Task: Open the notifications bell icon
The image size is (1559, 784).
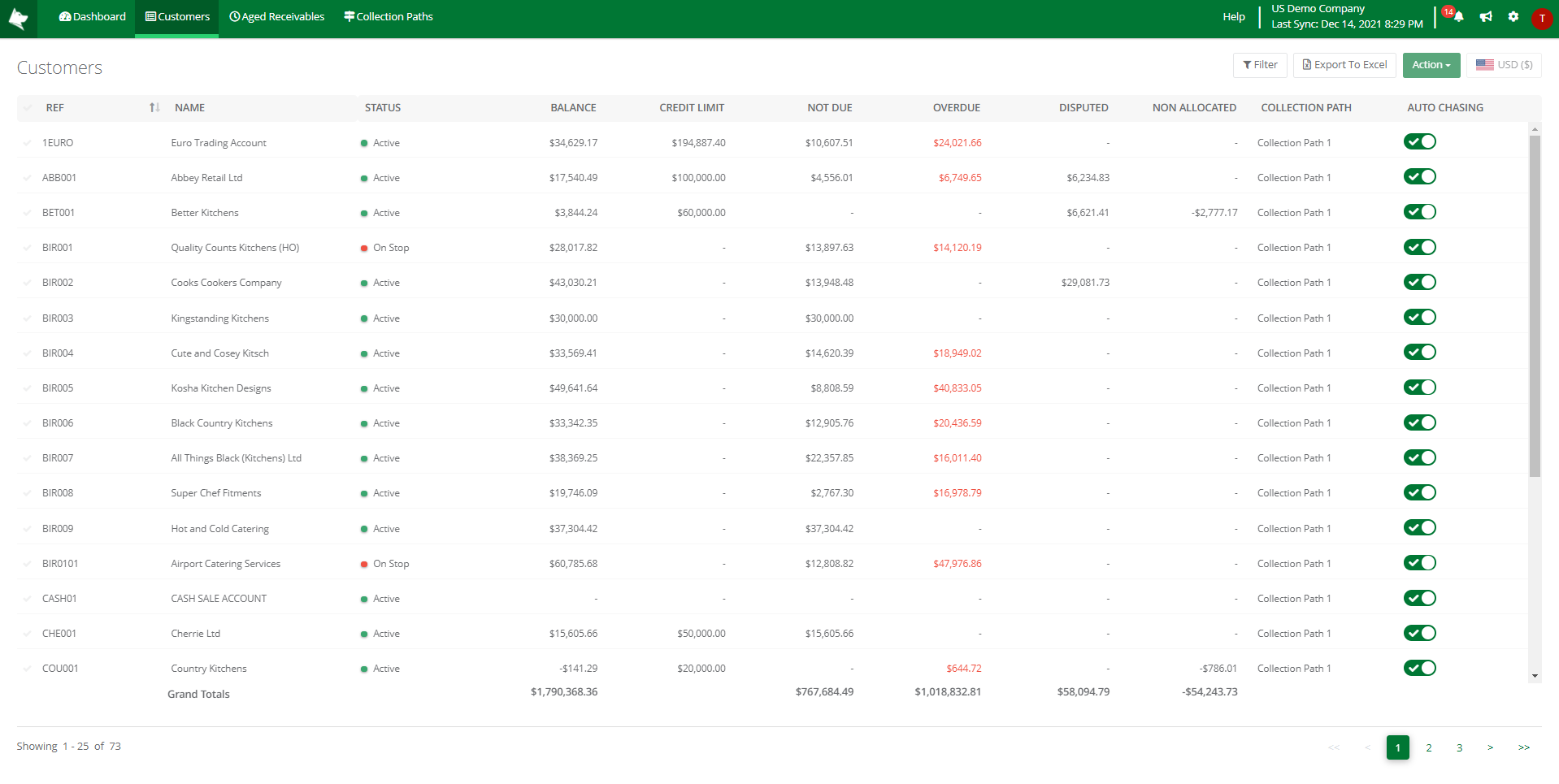Action: coord(1458,17)
